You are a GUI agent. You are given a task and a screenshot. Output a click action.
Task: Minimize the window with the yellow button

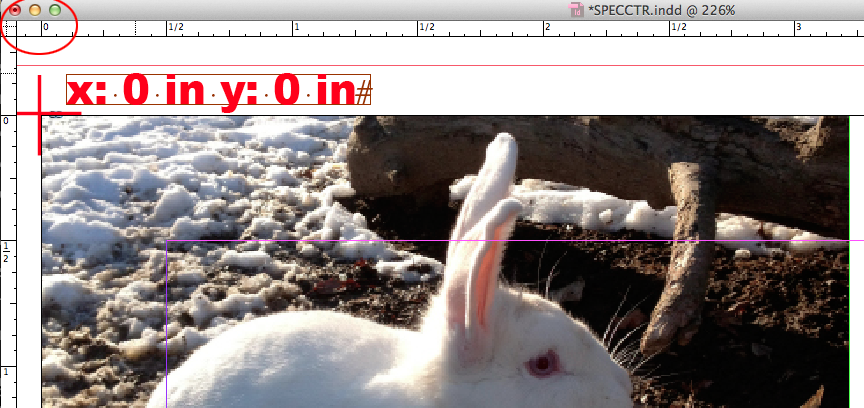[x=35, y=10]
